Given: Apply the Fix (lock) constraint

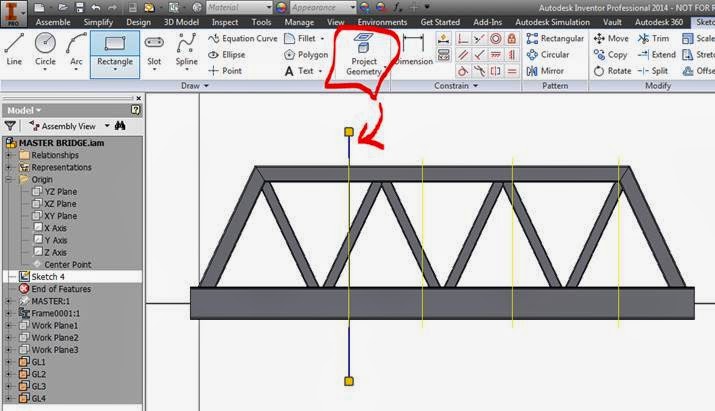Looking at the screenshot, I should [512, 39].
